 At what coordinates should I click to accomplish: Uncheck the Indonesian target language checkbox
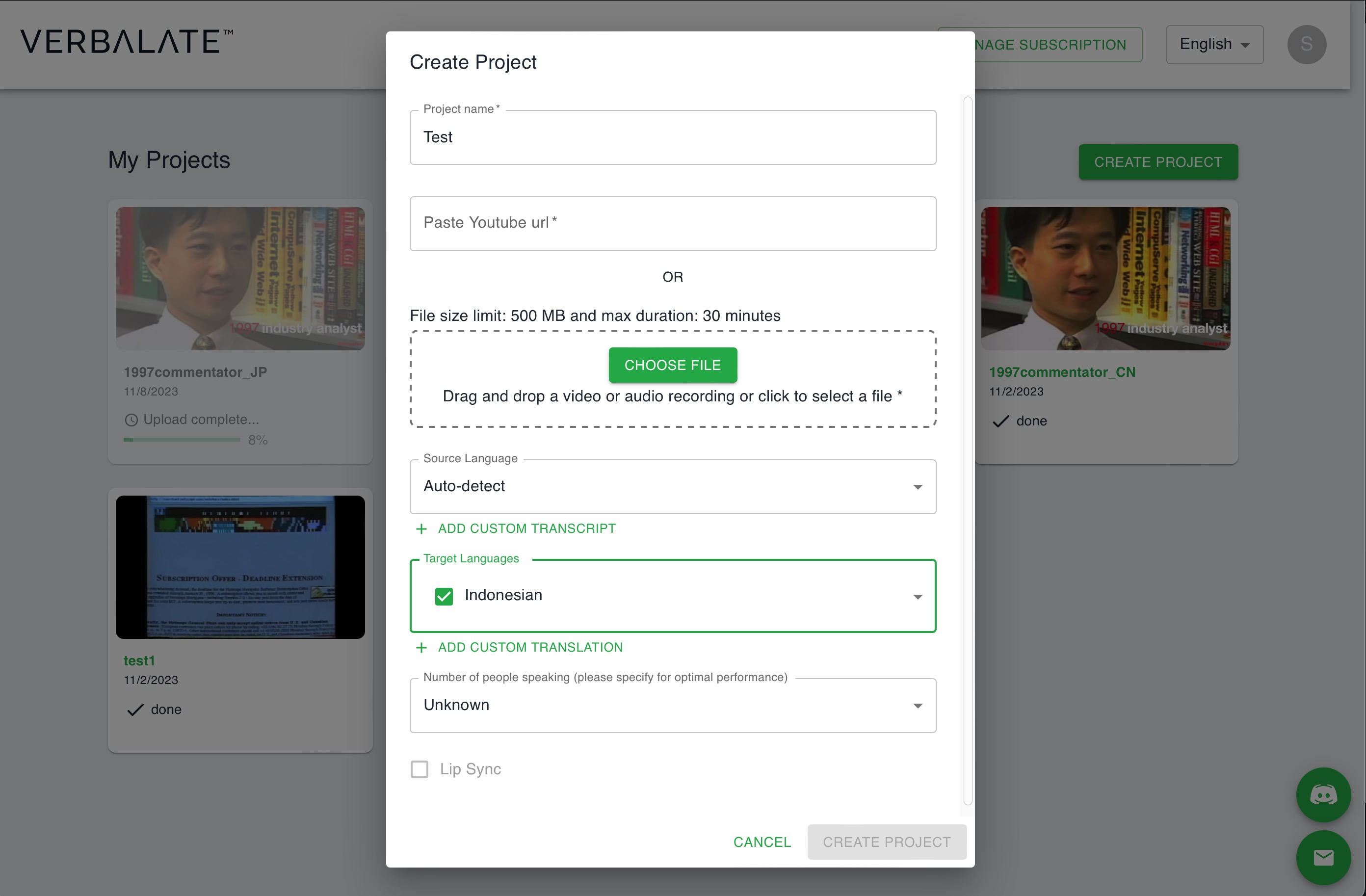[x=444, y=596]
